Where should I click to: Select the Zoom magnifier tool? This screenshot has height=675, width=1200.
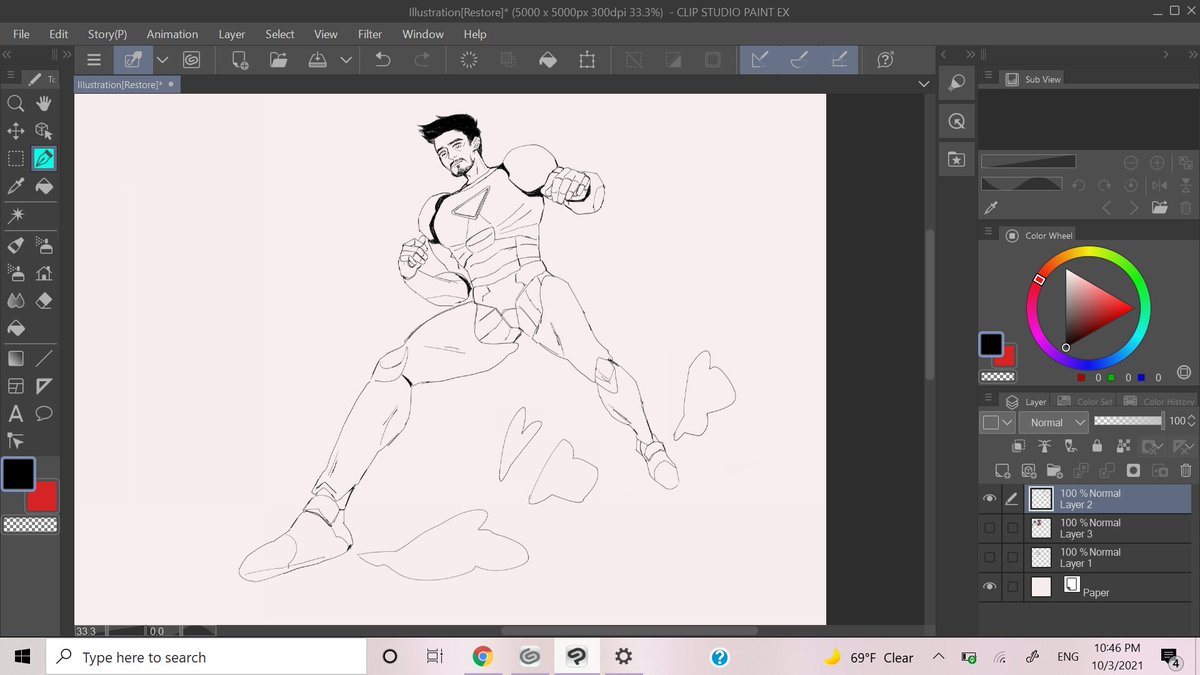pos(16,103)
